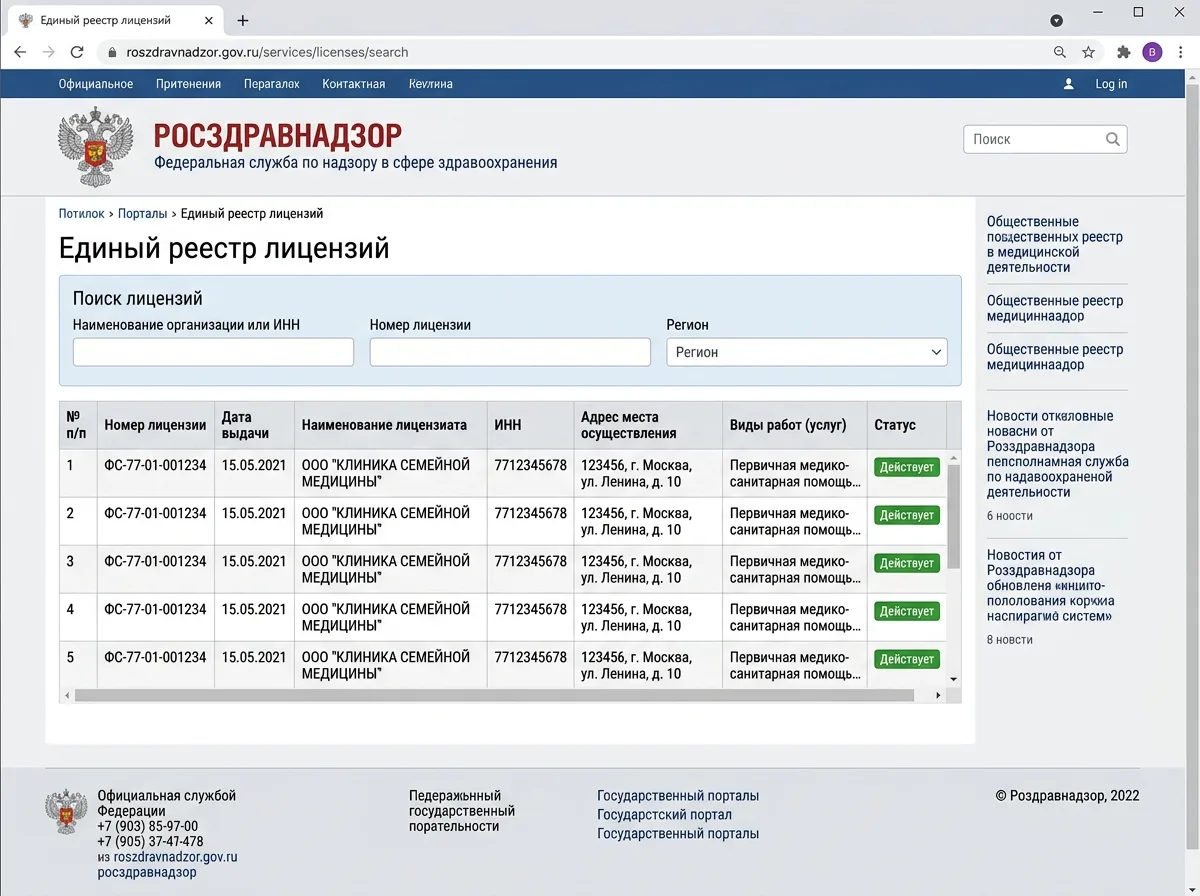Open the Официальное menu item

click(96, 84)
